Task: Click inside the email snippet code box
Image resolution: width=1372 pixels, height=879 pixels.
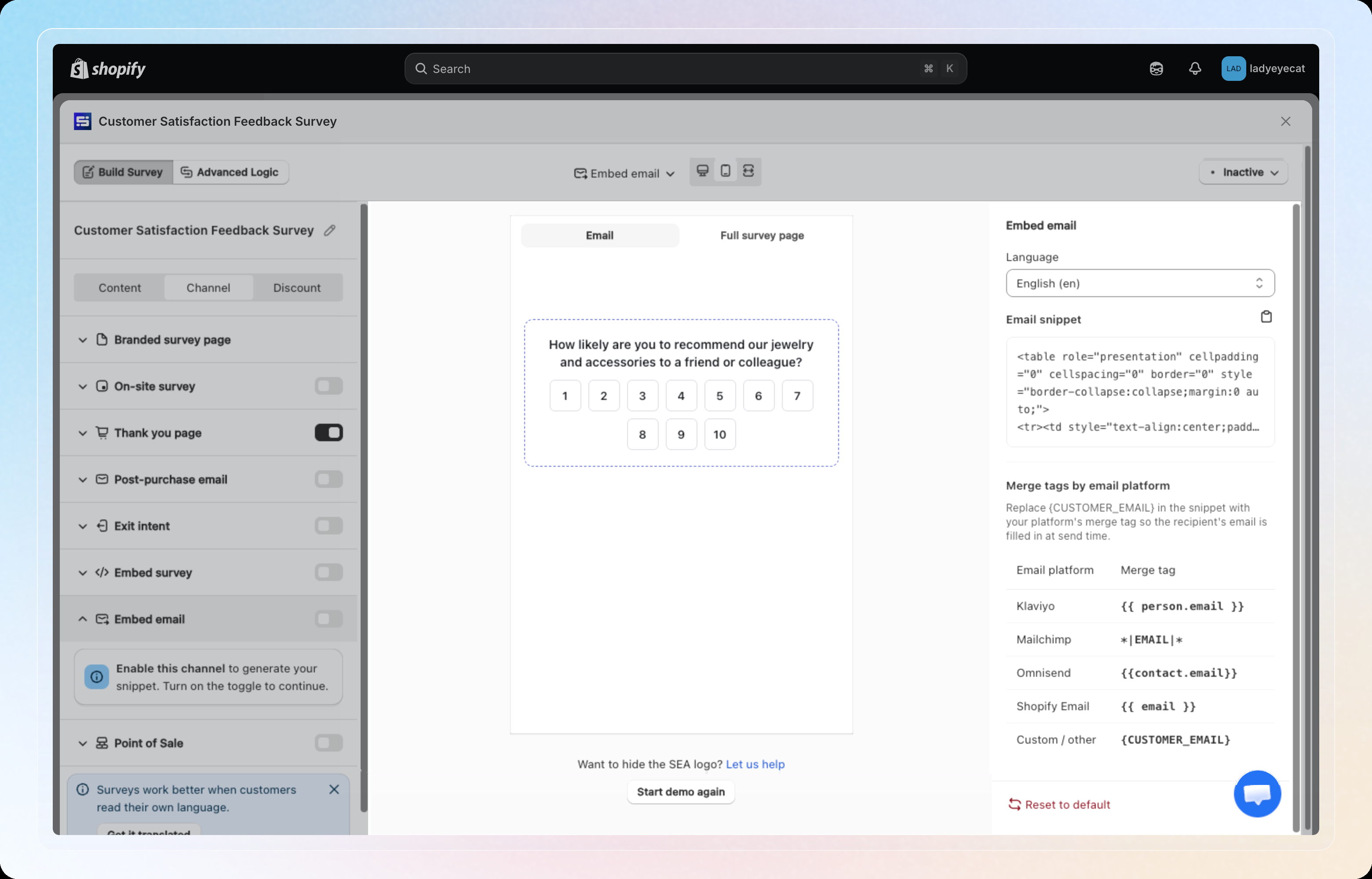Action: [1140, 392]
